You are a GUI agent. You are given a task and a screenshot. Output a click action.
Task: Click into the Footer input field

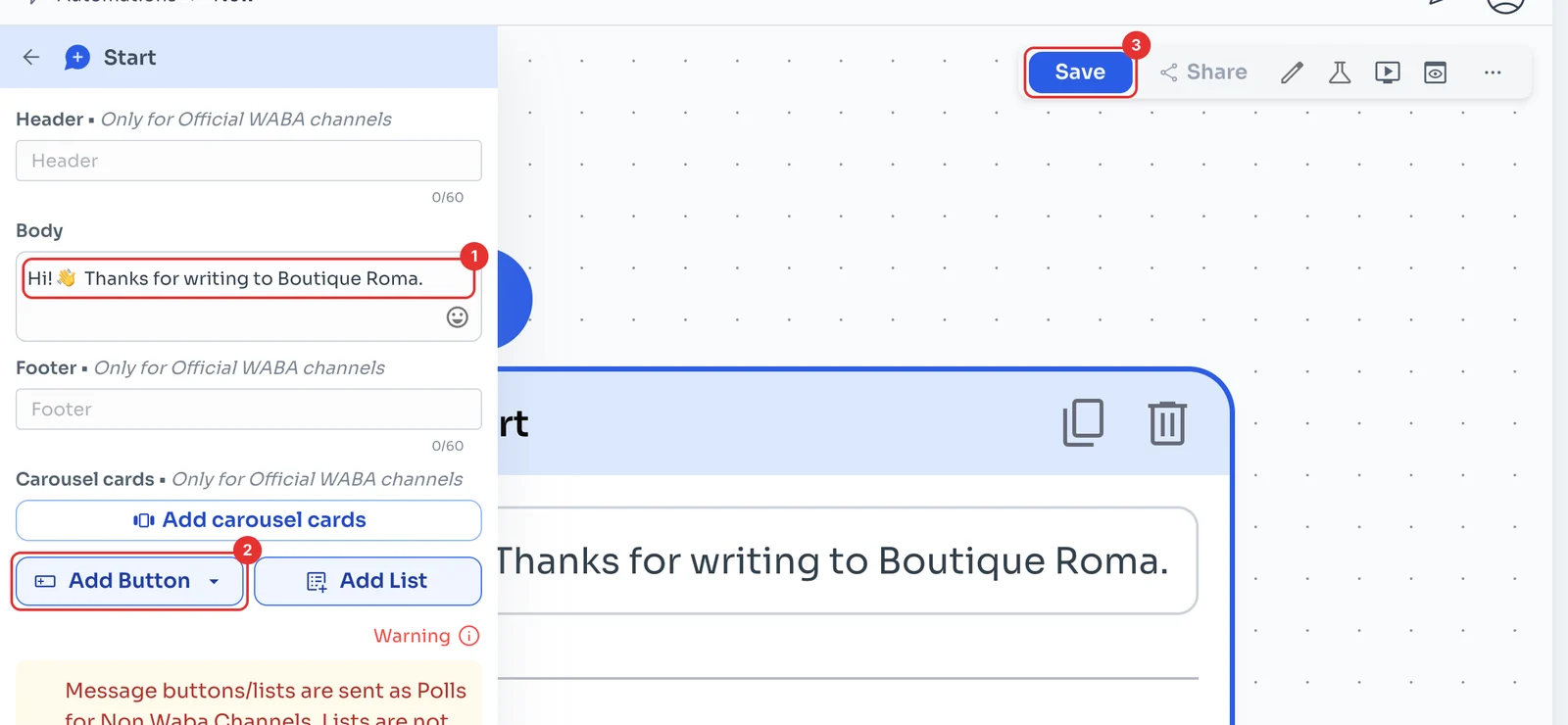click(249, 410)
